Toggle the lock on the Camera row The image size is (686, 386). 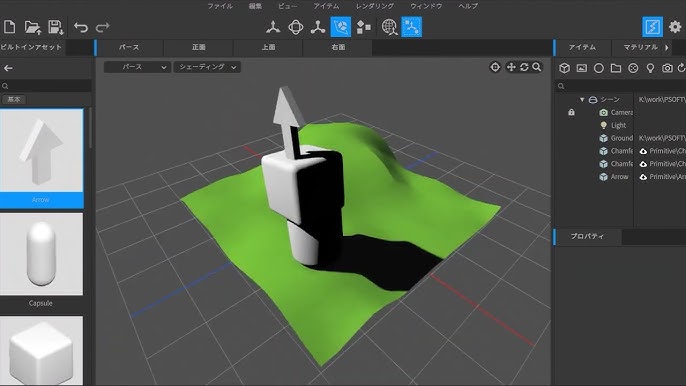pyautogui.click(x=571, y=112)
